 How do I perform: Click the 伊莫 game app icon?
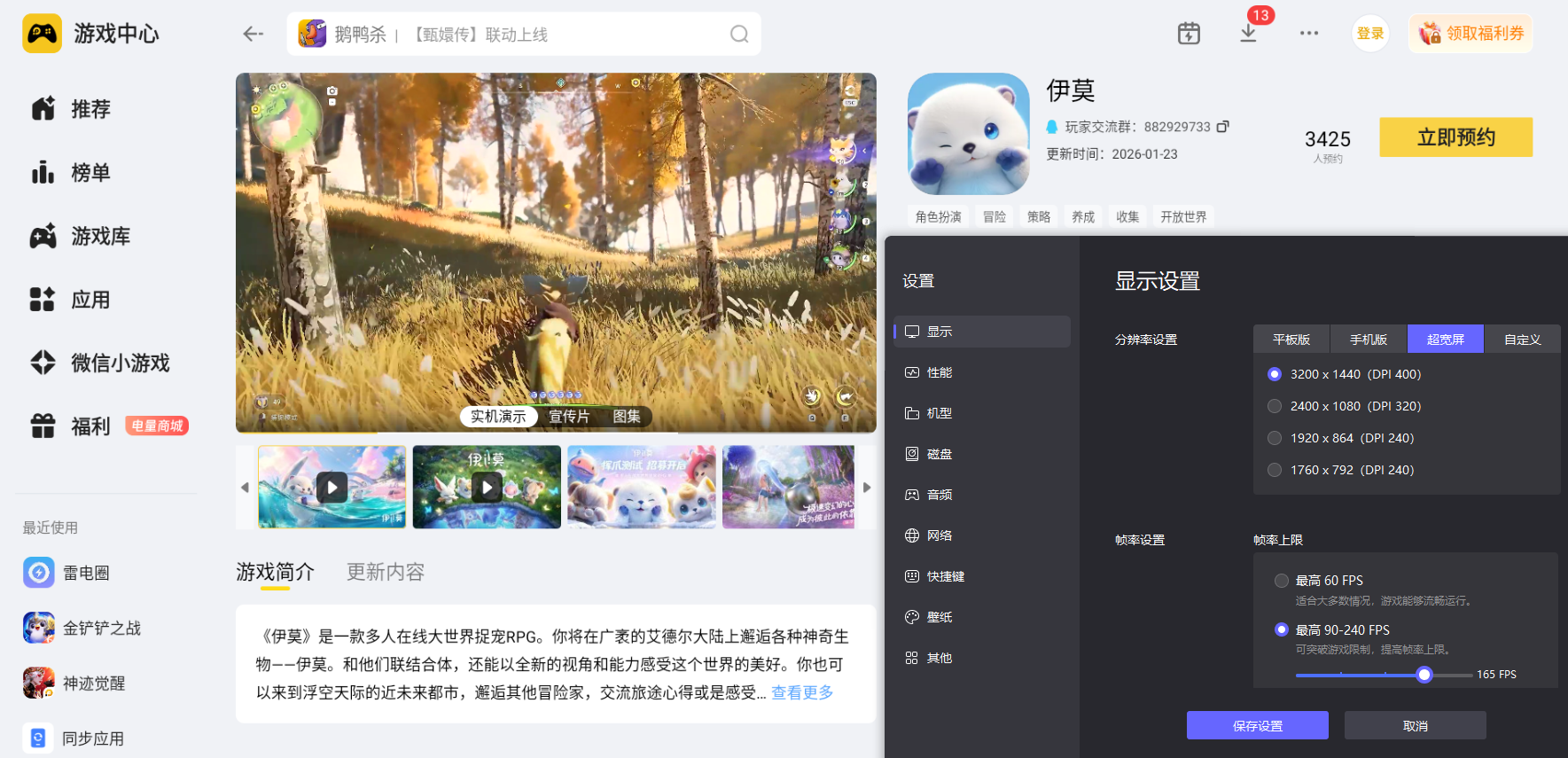tap(968, 134)
